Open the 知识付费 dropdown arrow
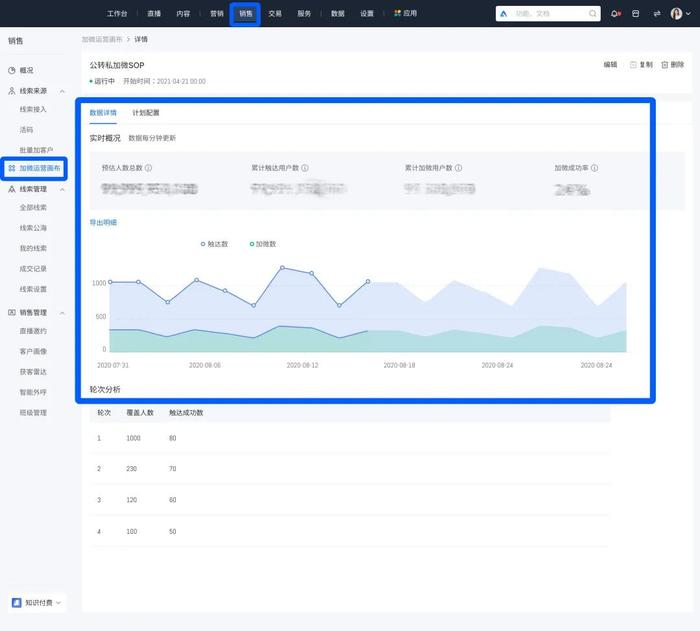The width and height of the screenshot is (700, 631). coord(58,603)
